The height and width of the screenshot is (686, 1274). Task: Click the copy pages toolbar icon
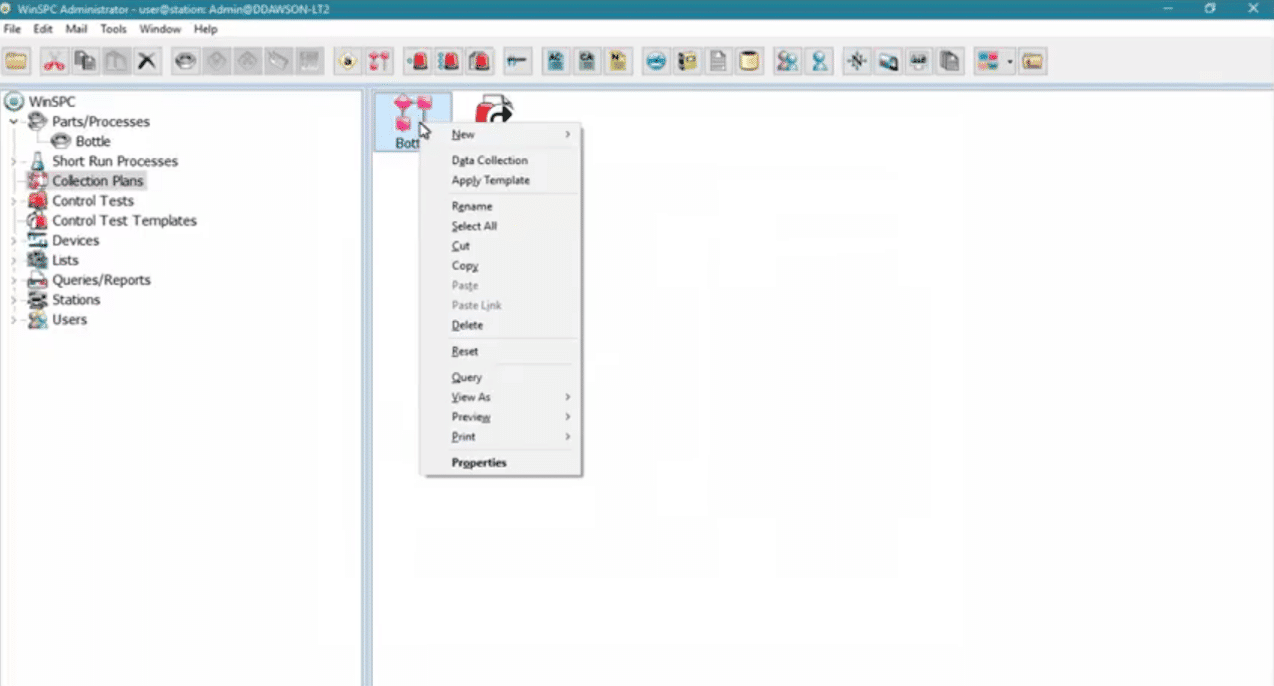point(950,62)
